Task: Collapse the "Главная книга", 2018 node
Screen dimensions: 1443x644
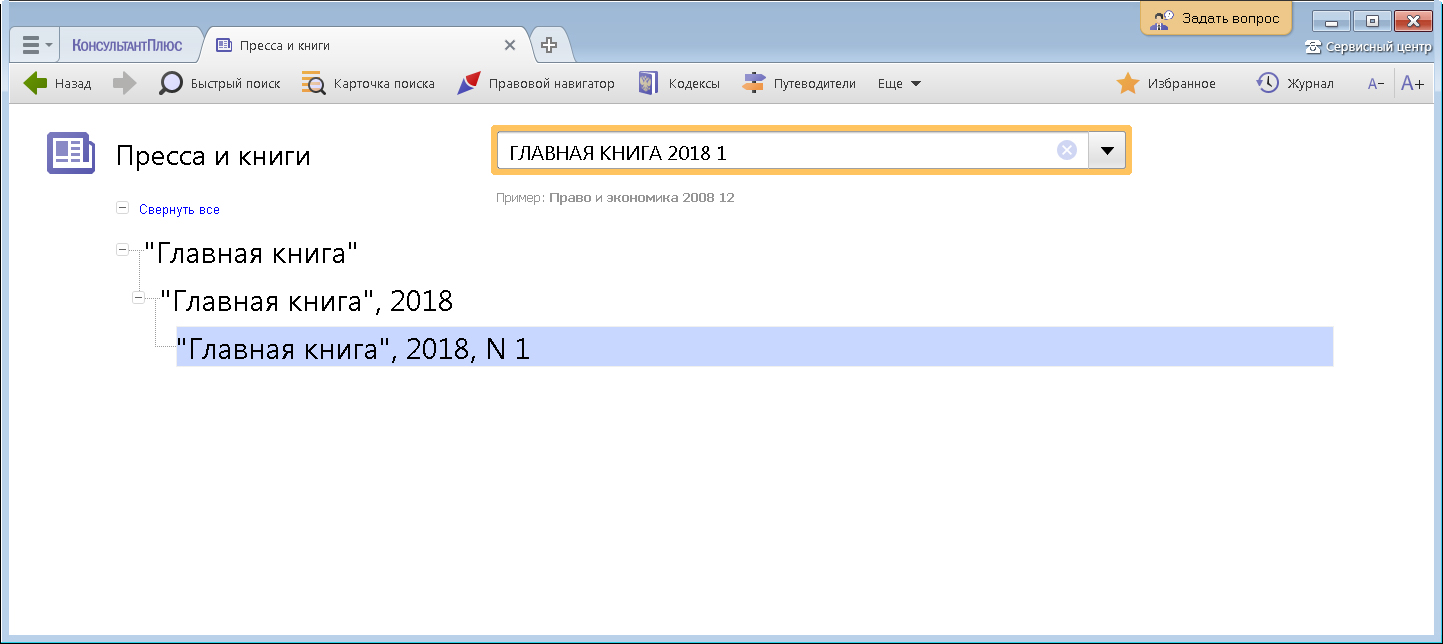Action: tap(138, 298)
